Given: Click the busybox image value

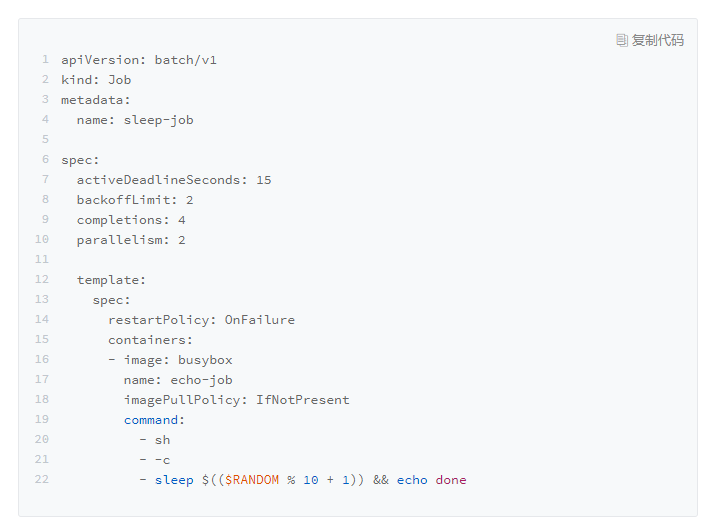Looking at the screenshot, I should point(205,360).
